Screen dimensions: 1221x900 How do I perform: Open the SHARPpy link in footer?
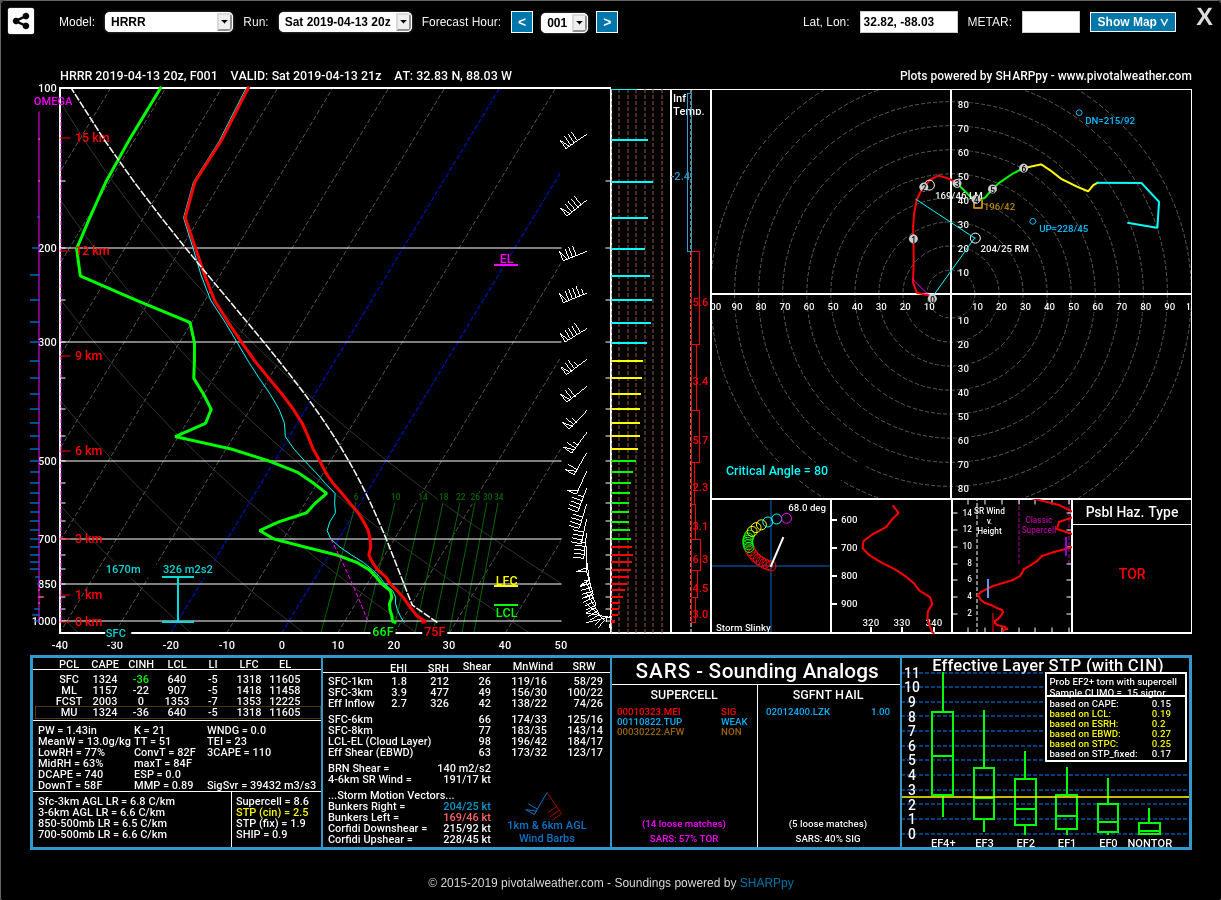pyautogui.click(x=766, y=883)
